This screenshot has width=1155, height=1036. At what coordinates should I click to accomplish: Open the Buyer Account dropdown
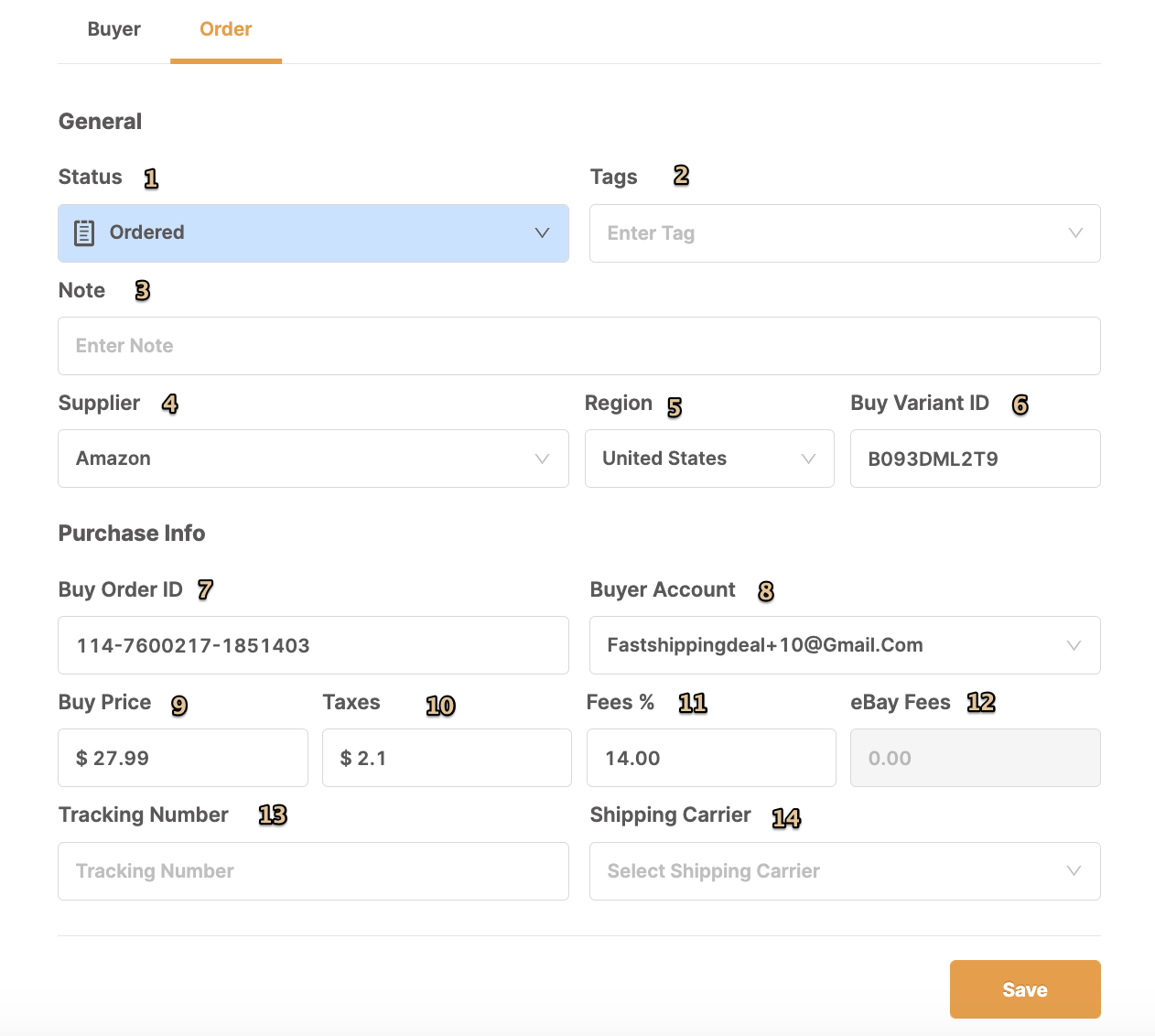pyautogui.click(x=845, y=645)
